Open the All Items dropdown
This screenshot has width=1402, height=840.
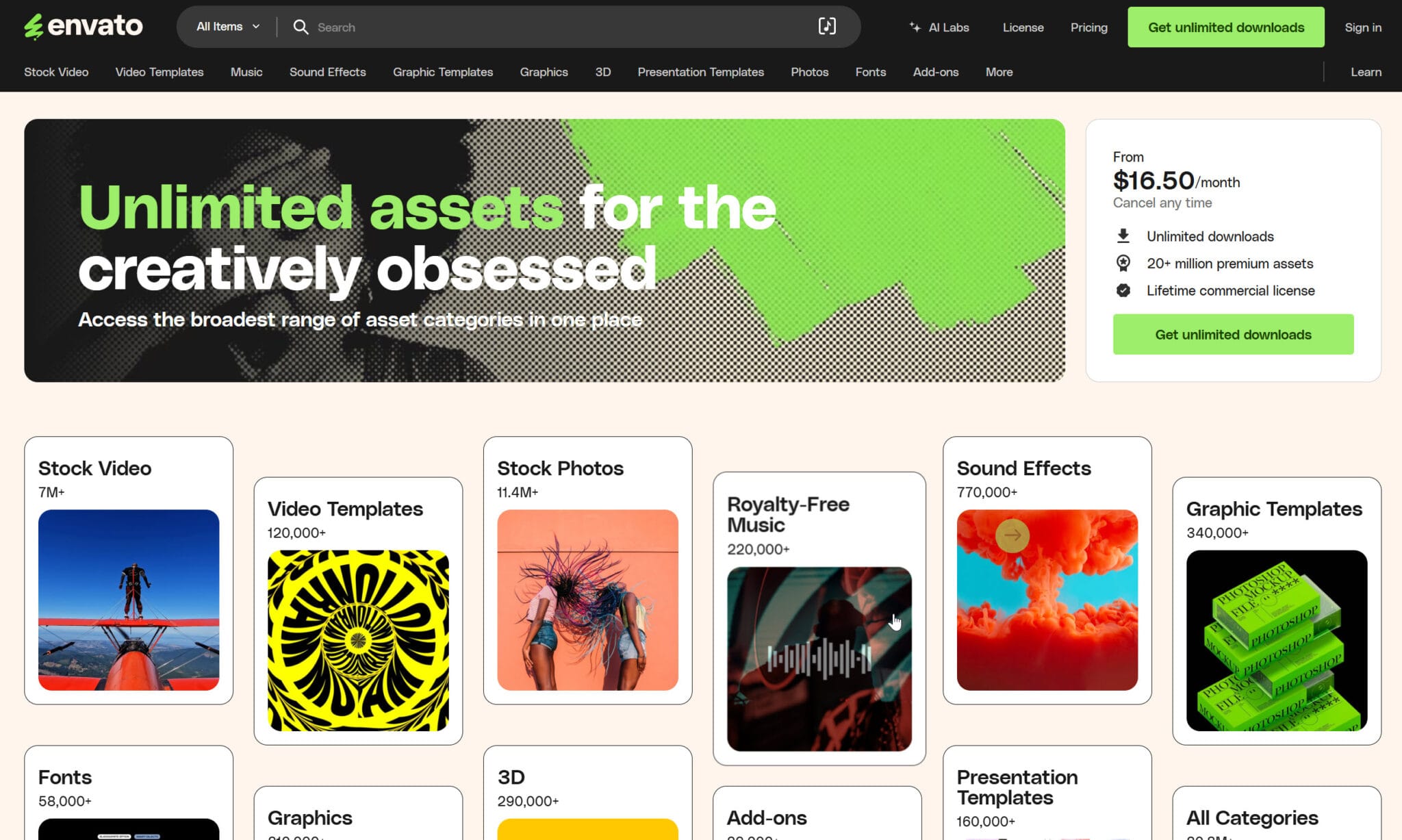click(226, 27)
